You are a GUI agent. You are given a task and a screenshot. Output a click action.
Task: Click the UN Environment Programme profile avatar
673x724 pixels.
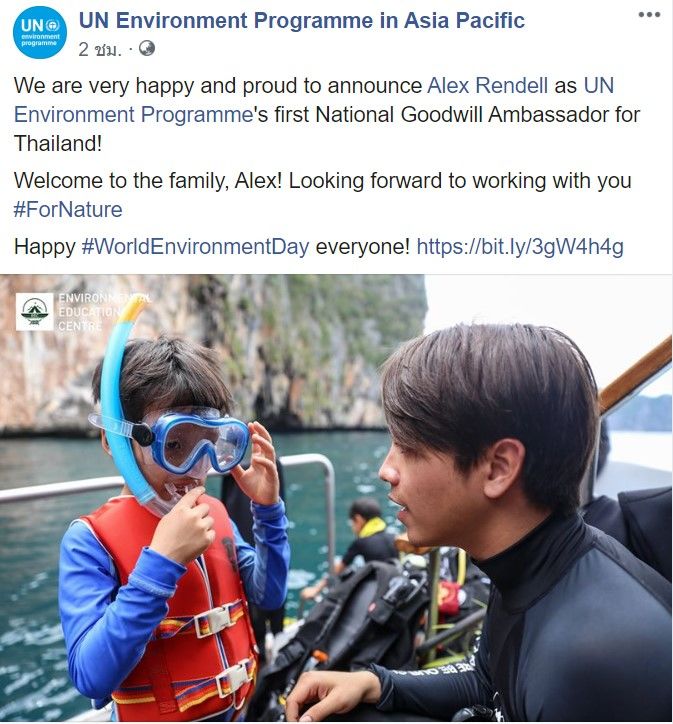39,32
